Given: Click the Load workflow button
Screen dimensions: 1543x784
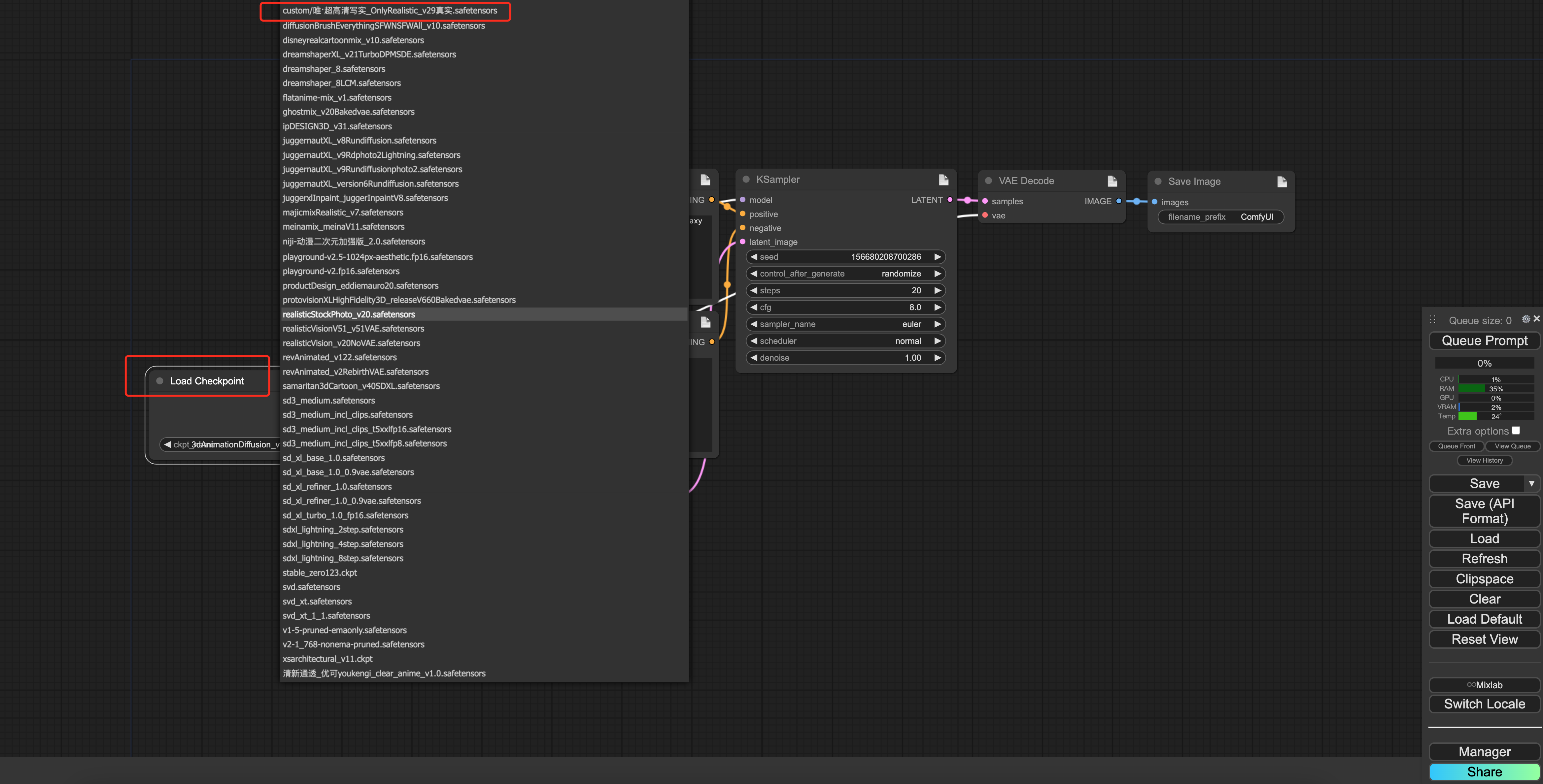Looking at the screenshot, I should (1484, 539).
